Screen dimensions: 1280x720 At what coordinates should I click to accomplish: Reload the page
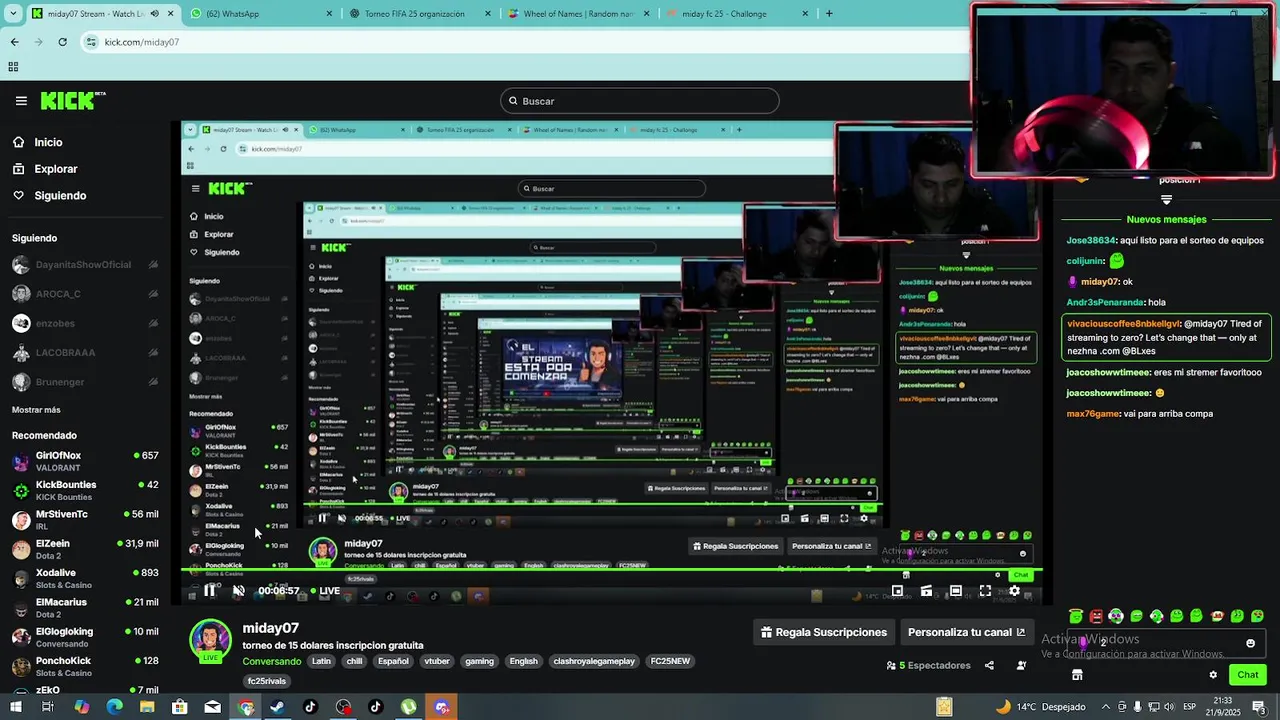pos(62,42)
